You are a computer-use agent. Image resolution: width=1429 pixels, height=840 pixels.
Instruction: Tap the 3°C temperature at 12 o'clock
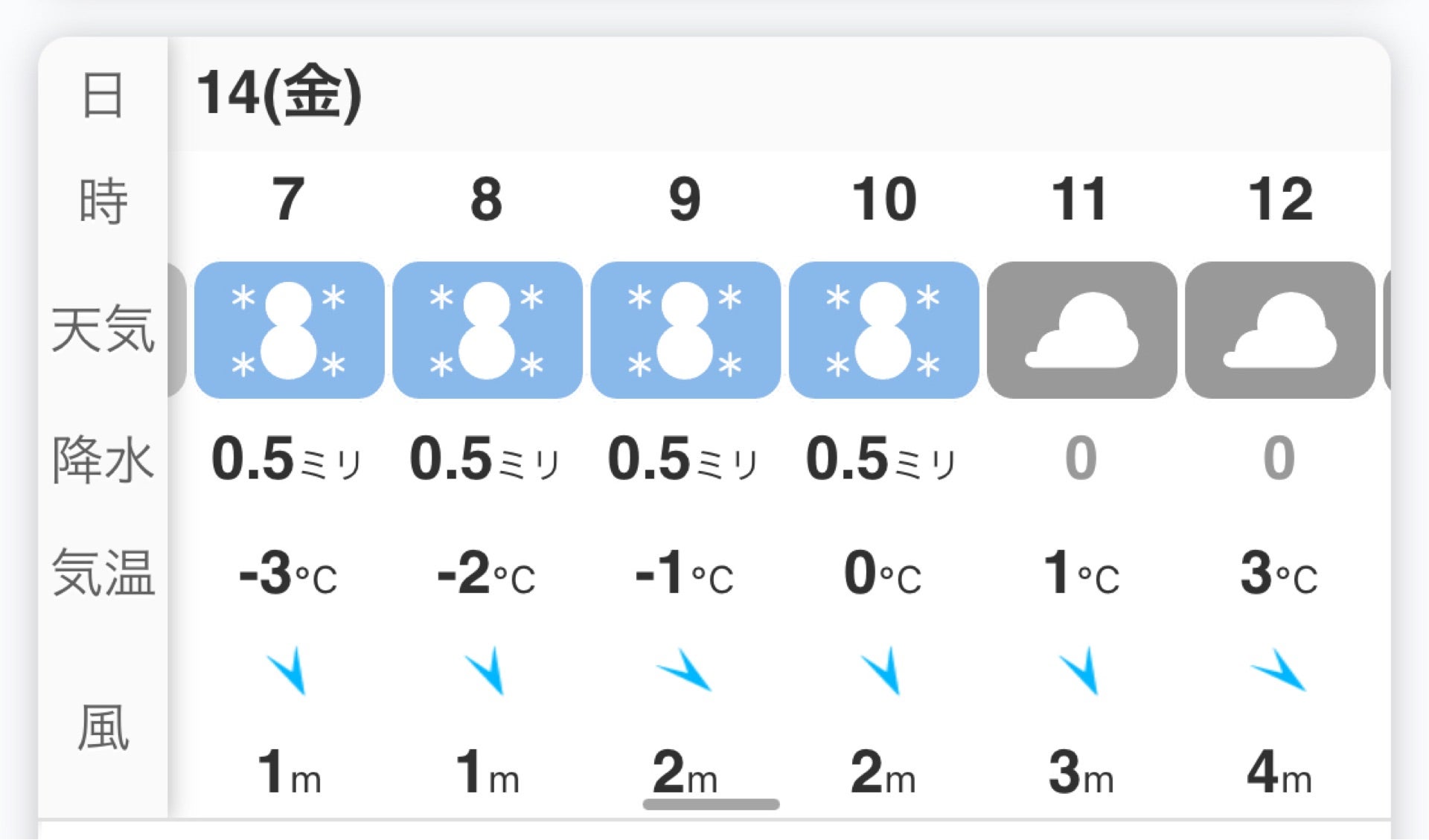coord(1279,574)
